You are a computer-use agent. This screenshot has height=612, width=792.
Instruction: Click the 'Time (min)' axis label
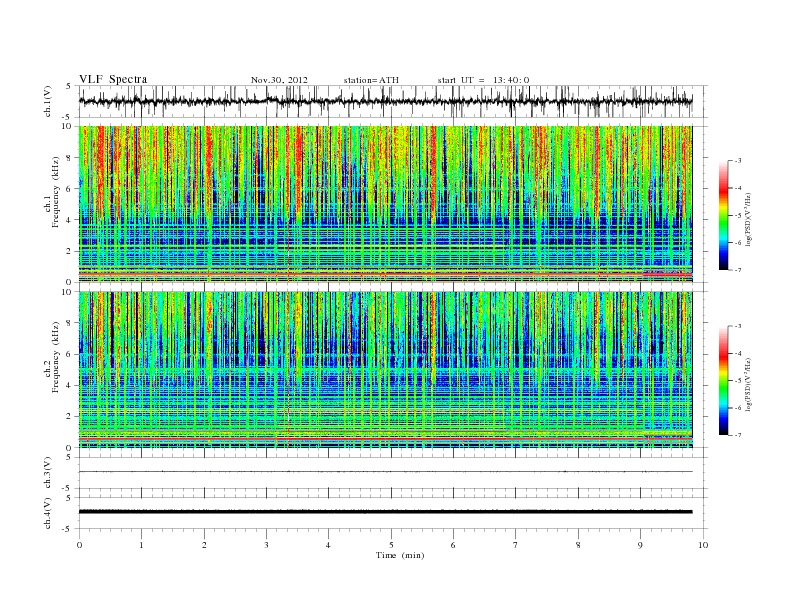(x=400, y=555)
